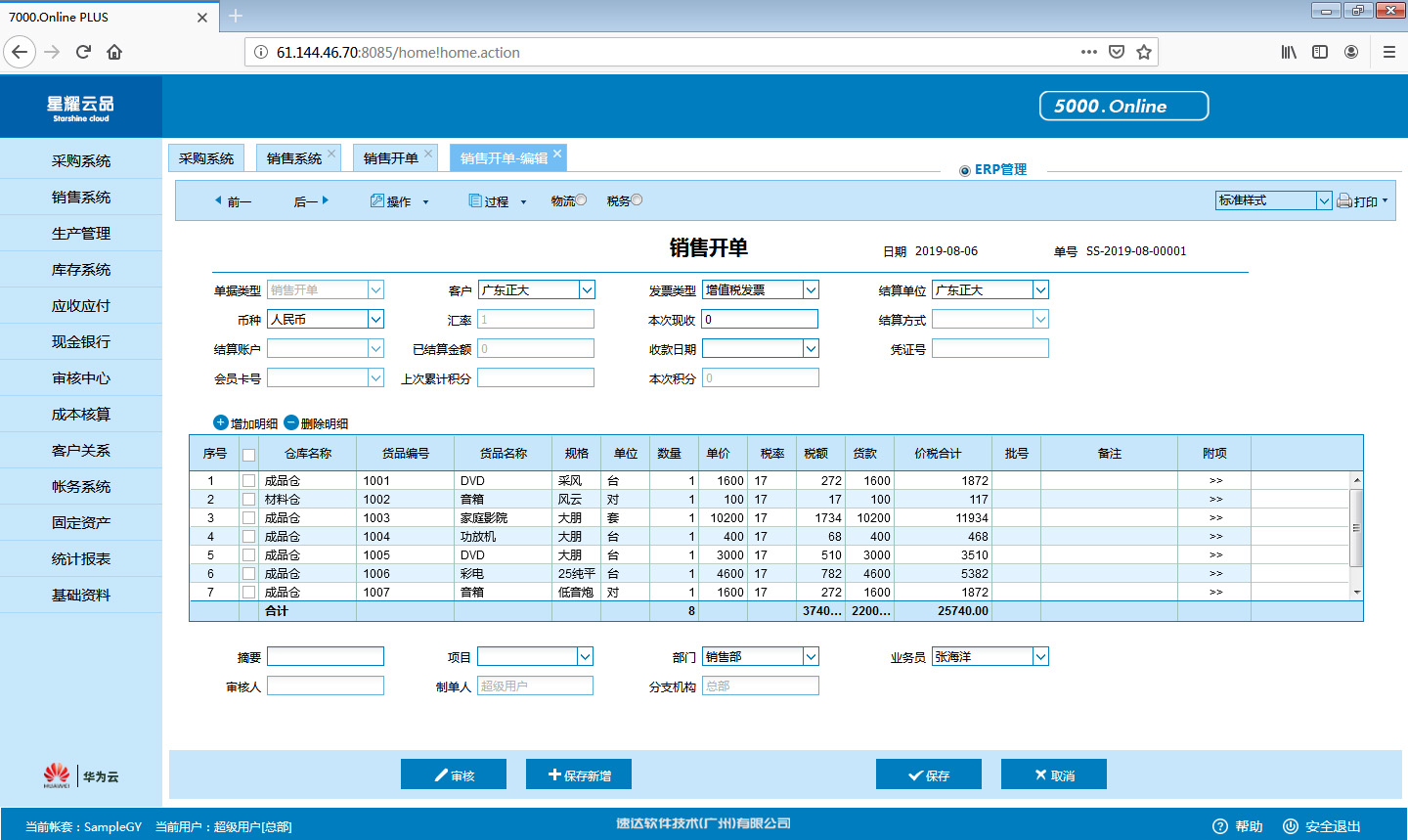Go to previous record 前一
The image size is (1408, 840).
click(x=233, y=201)
